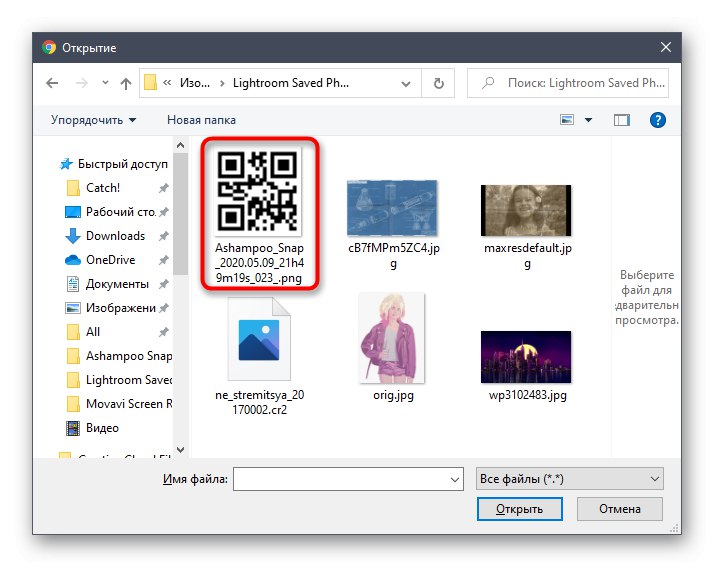Click the pin icon next to Документы
This screenshot has width=714, height=567.
[163, 284]
